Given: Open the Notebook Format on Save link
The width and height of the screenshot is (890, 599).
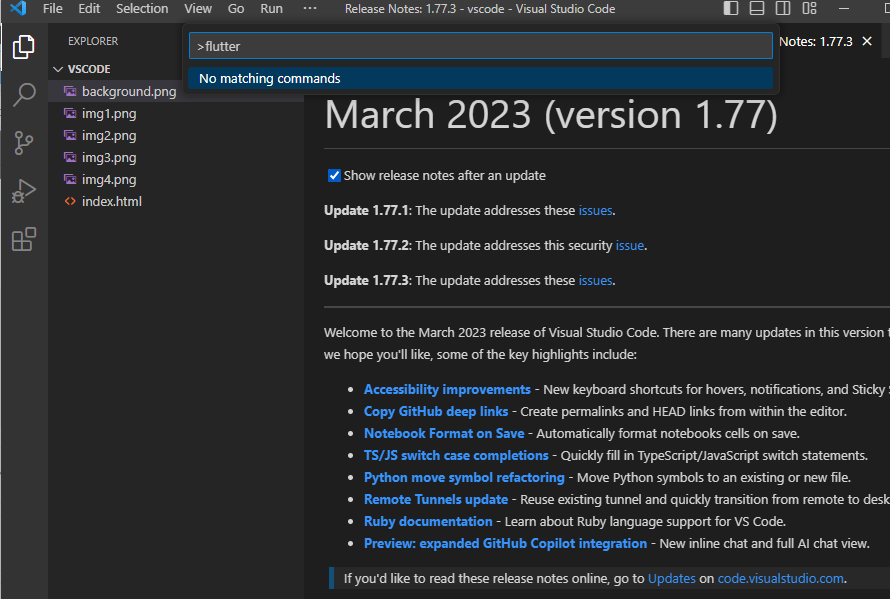Looking at the screenshot, I should tap(444, 433).
